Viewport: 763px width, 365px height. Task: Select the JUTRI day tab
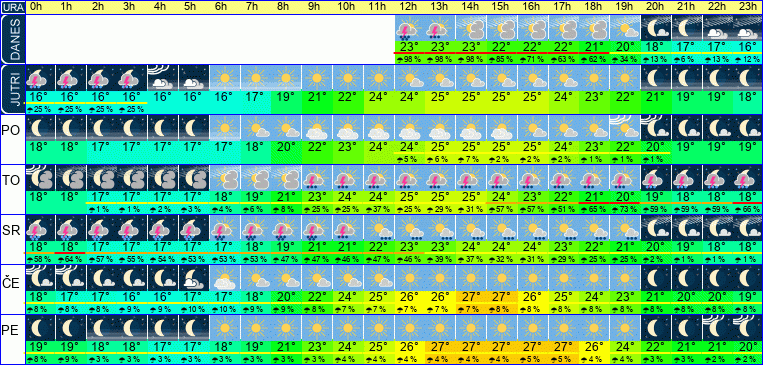click(12, 90)
